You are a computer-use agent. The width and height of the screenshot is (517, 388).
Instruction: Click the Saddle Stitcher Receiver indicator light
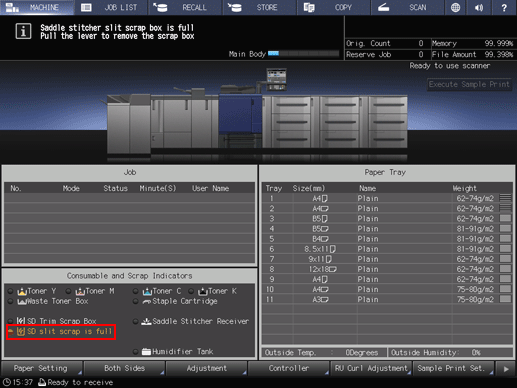(135, 321)
